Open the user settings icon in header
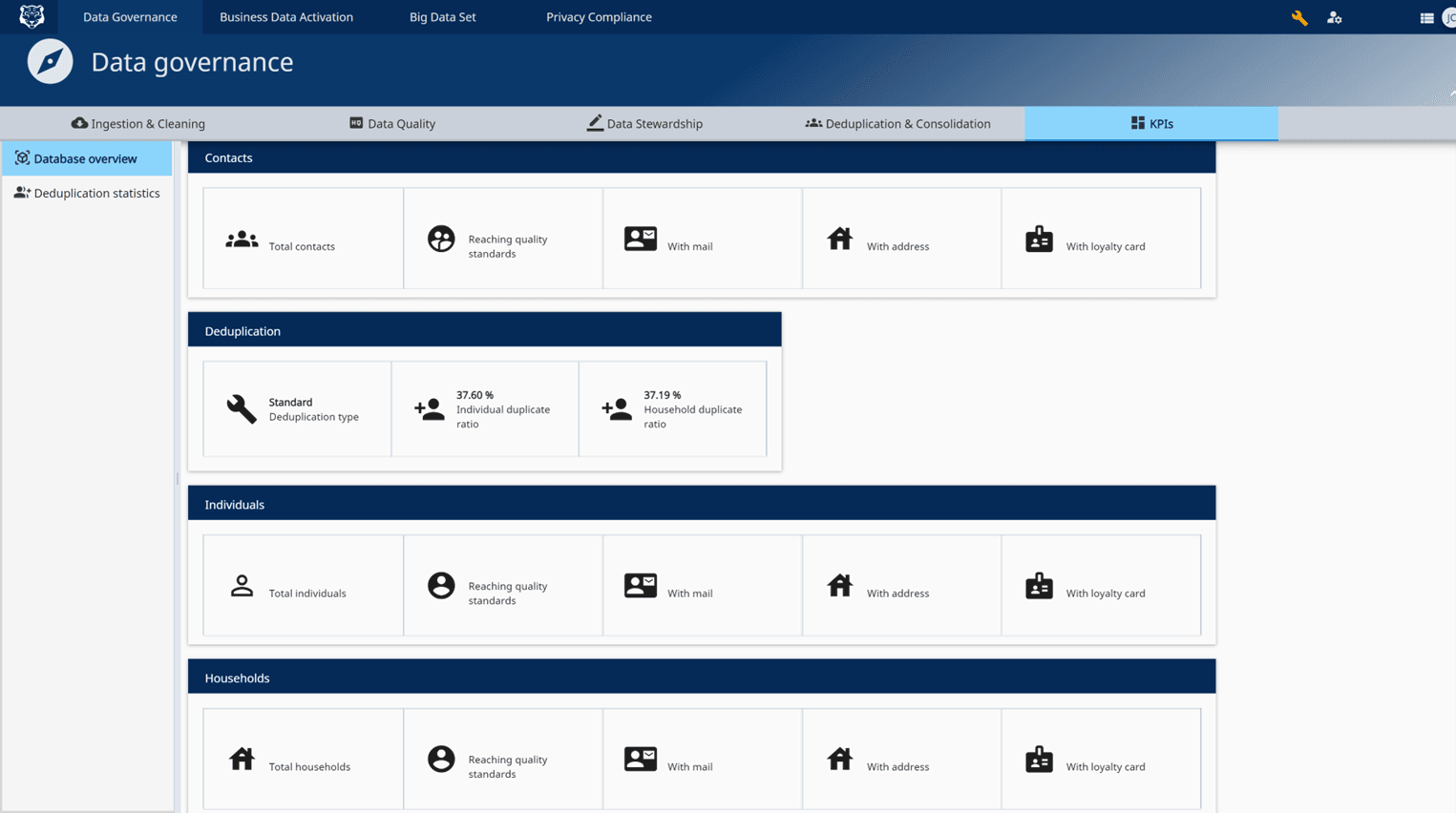 pos(1334,17)
